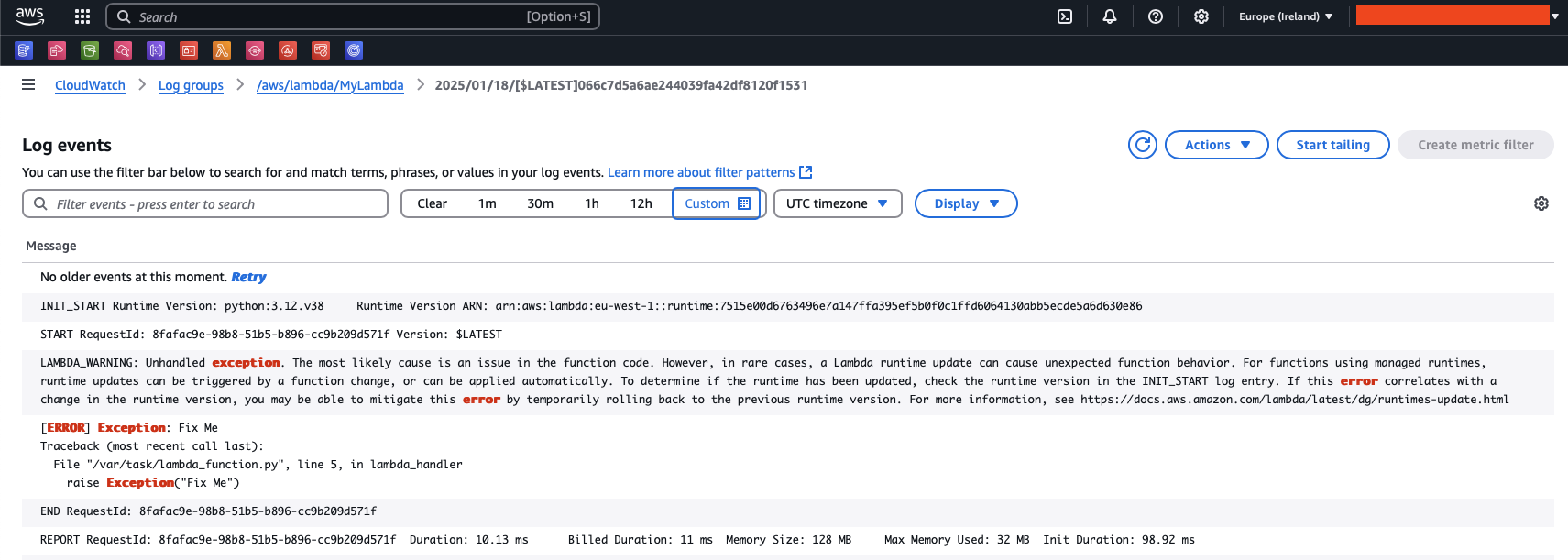Expand the Actions dropdown
This screenshot has height=560, width=1568.
point(1217,145)
